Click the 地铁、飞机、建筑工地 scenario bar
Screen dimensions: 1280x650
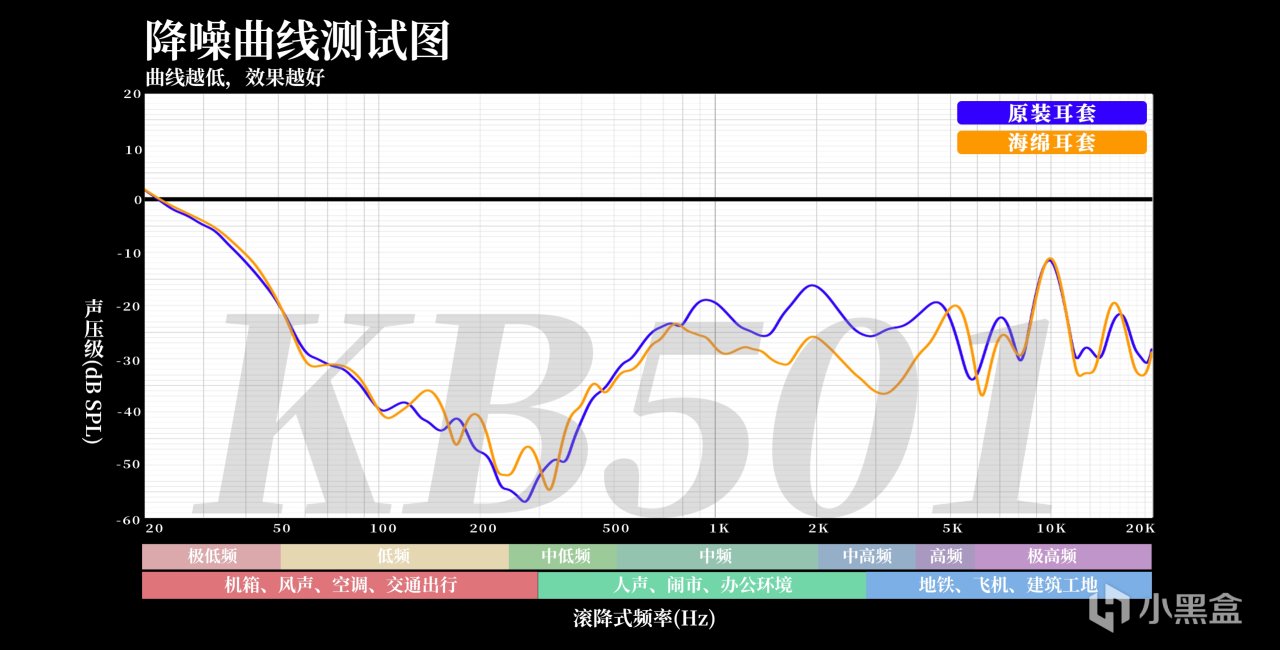pos(1009,585)
